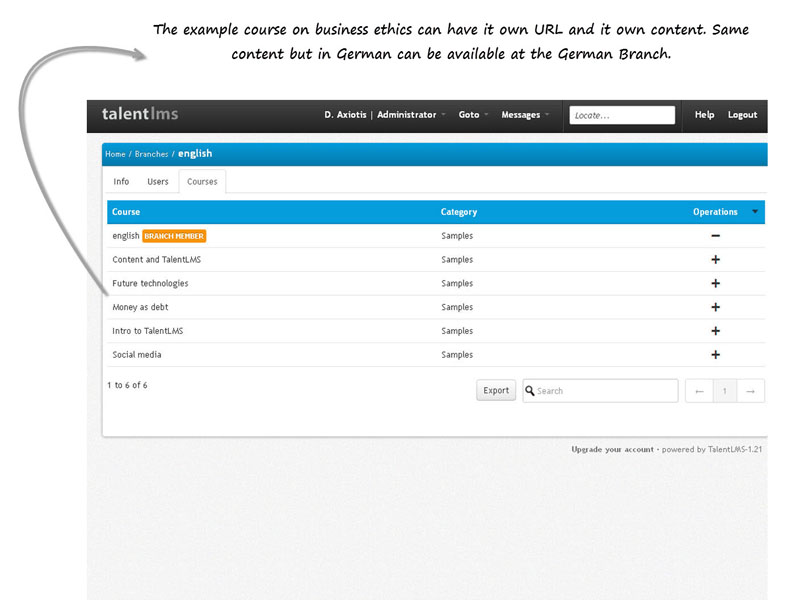Open the Operations dropdown arrow
The image size is (800, 600).
point(755,211)
